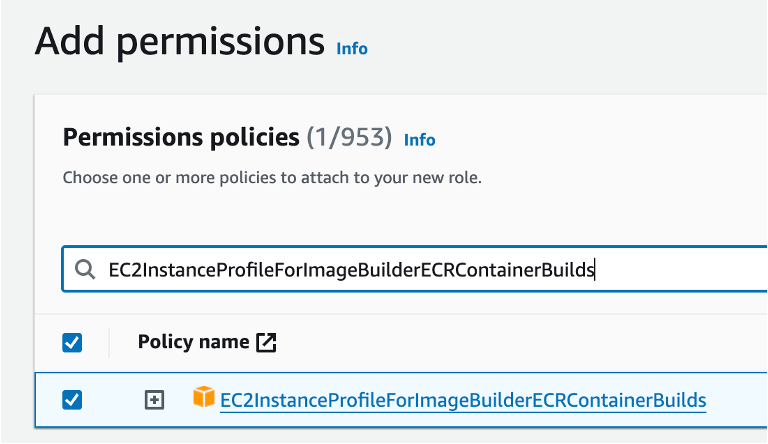768x444 pixels.
Task: Click the Permissions policies section title
Action: point(180,137)
